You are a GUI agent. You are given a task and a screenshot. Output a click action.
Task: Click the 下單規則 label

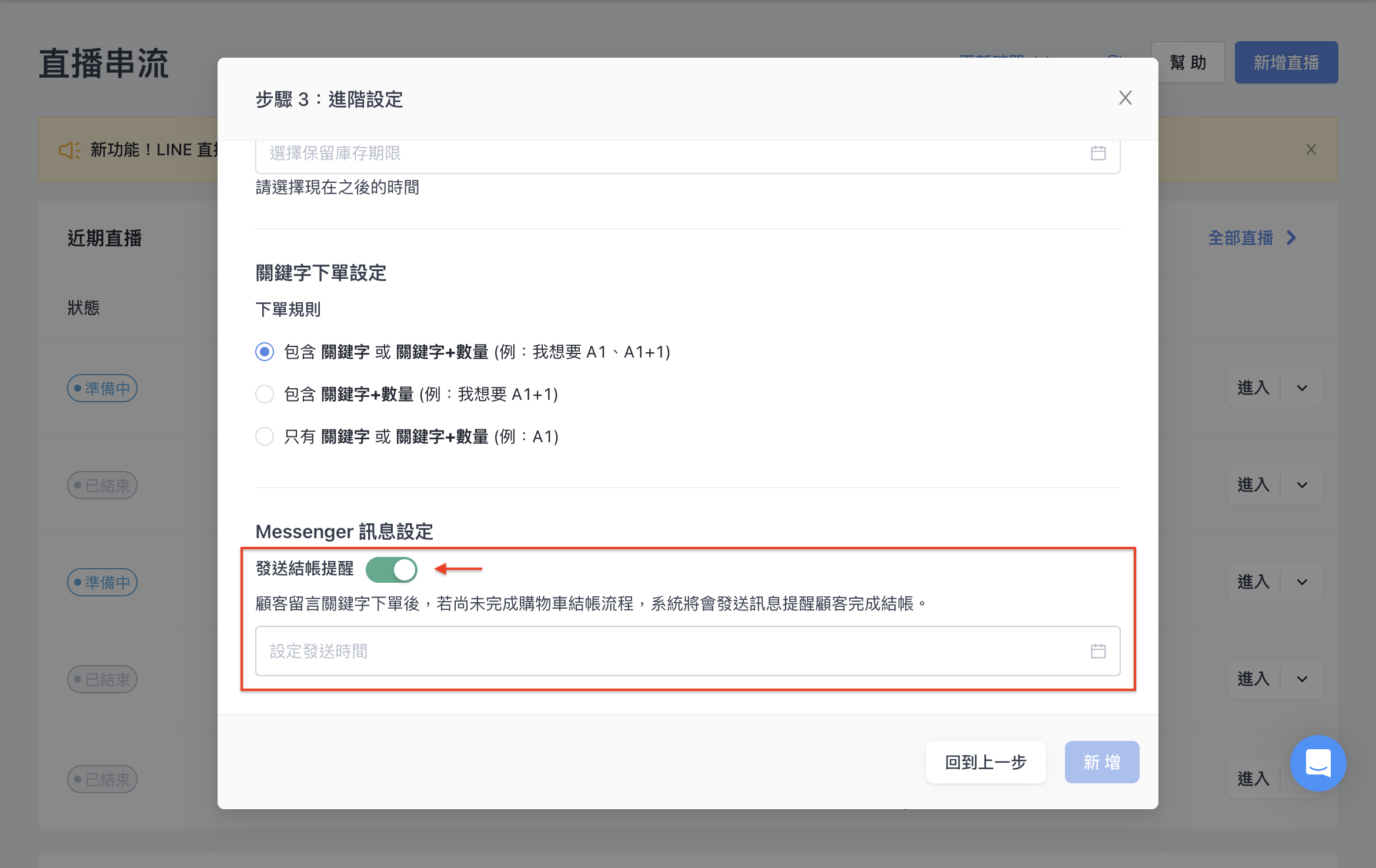[x=288, y=309]
